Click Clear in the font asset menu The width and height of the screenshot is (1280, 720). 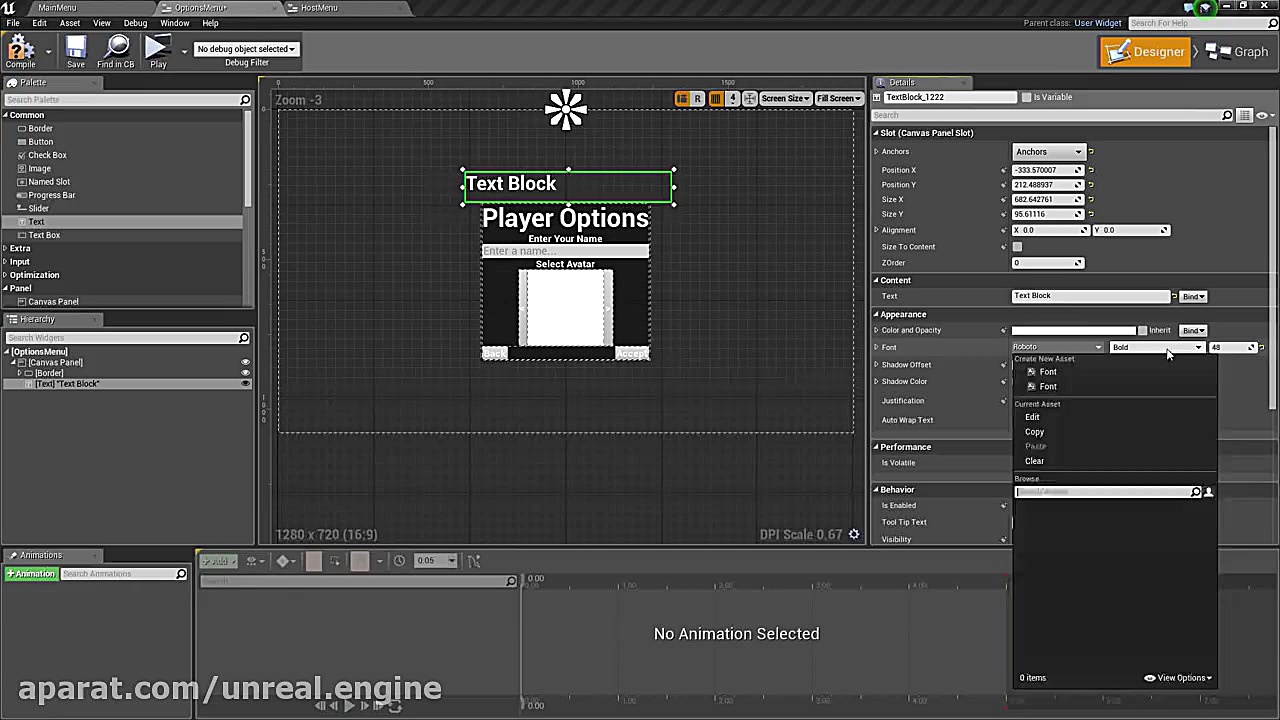[1034, 461]
